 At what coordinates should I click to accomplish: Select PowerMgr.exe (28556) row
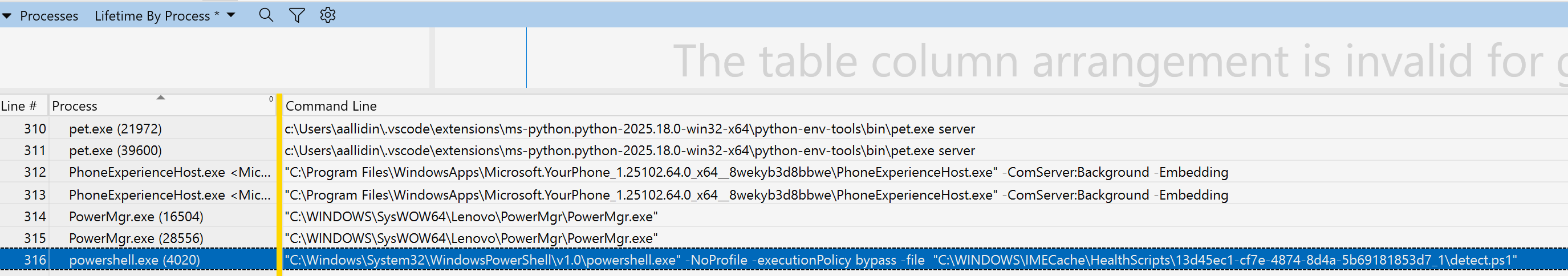click(136, 238)
